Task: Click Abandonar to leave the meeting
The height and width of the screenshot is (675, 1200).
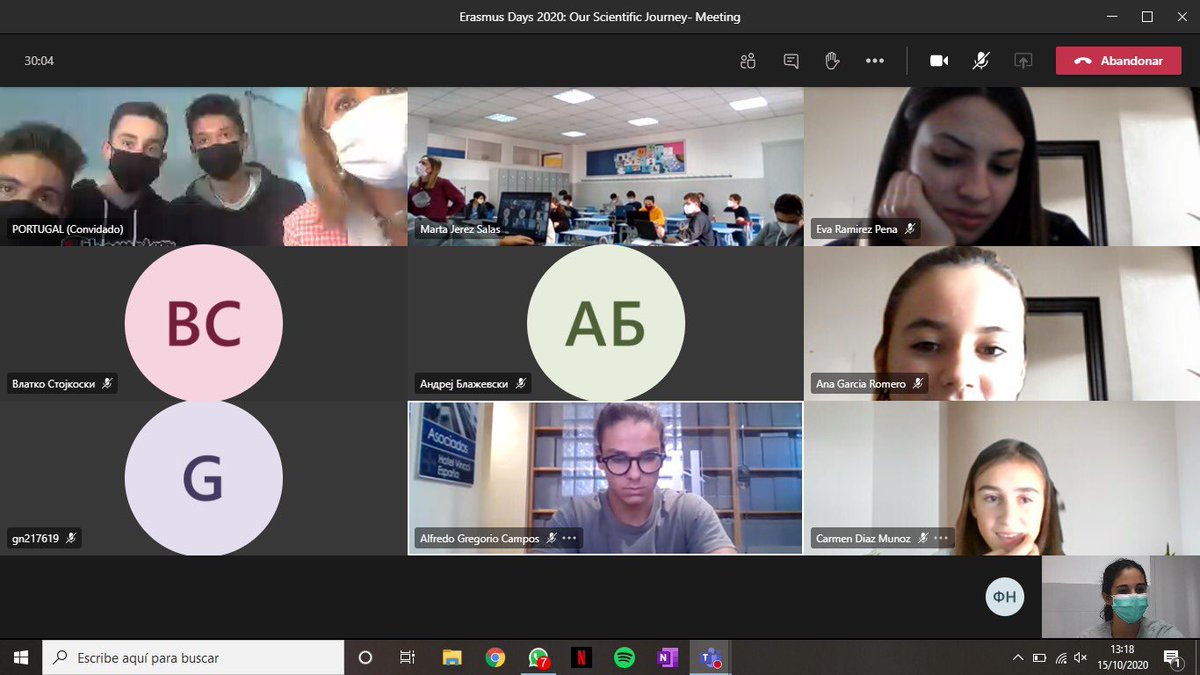Action: click(1118, 61)
